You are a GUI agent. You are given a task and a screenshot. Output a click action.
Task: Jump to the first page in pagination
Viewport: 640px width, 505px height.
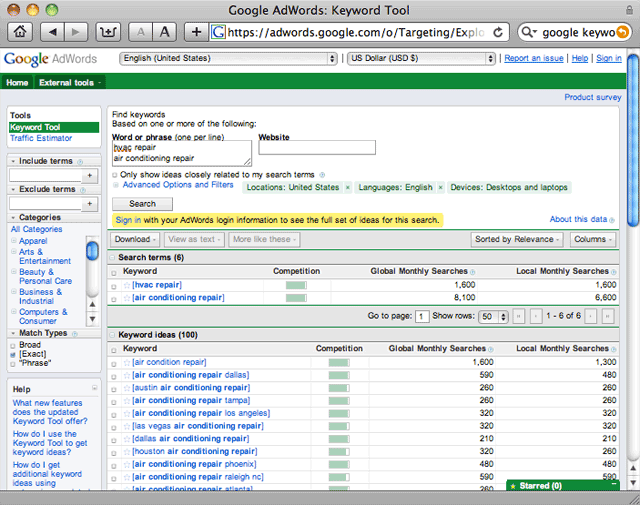tap(519, 316)
